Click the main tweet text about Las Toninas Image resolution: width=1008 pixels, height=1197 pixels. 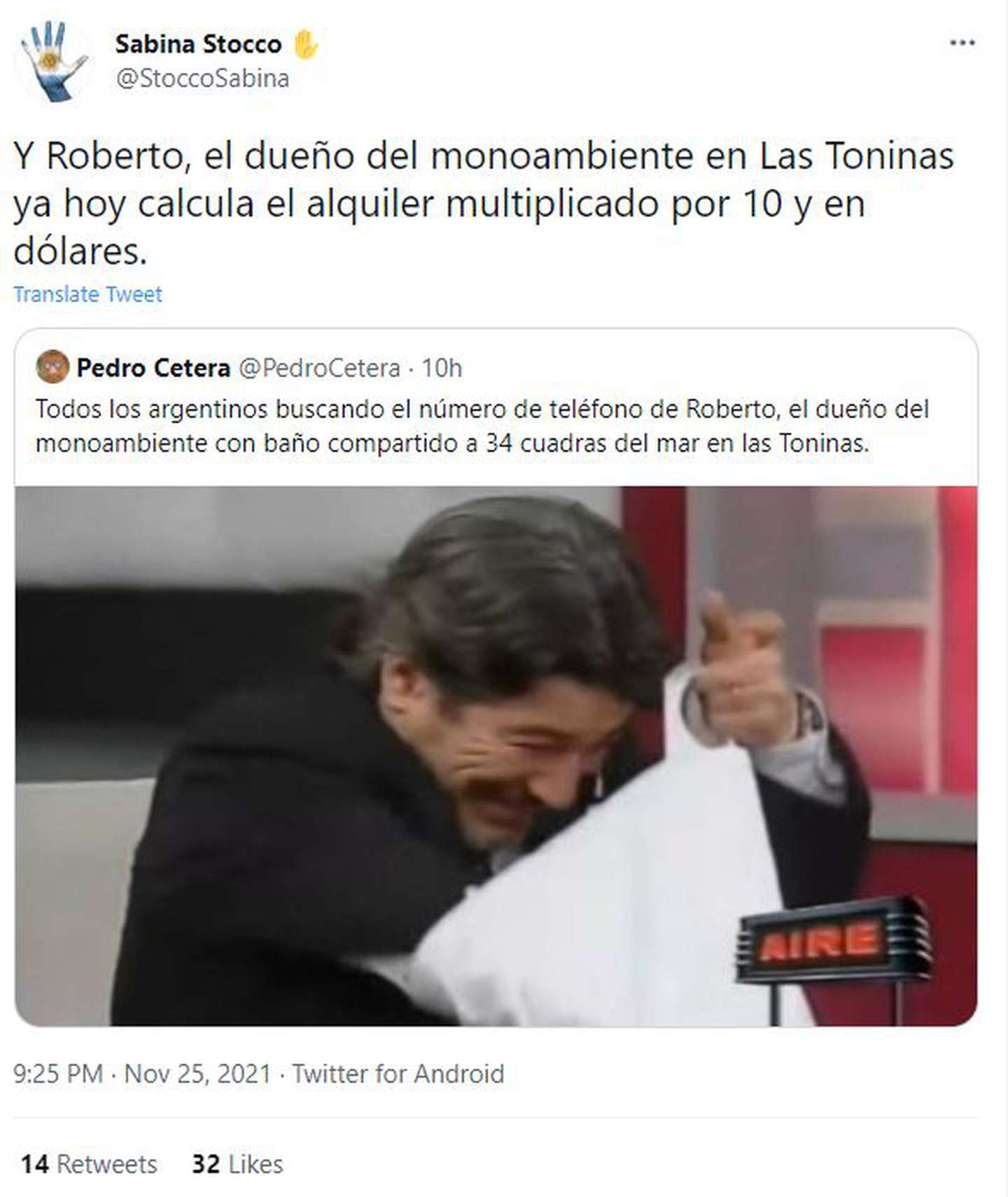pyautogui.click(x=483, y=204)
